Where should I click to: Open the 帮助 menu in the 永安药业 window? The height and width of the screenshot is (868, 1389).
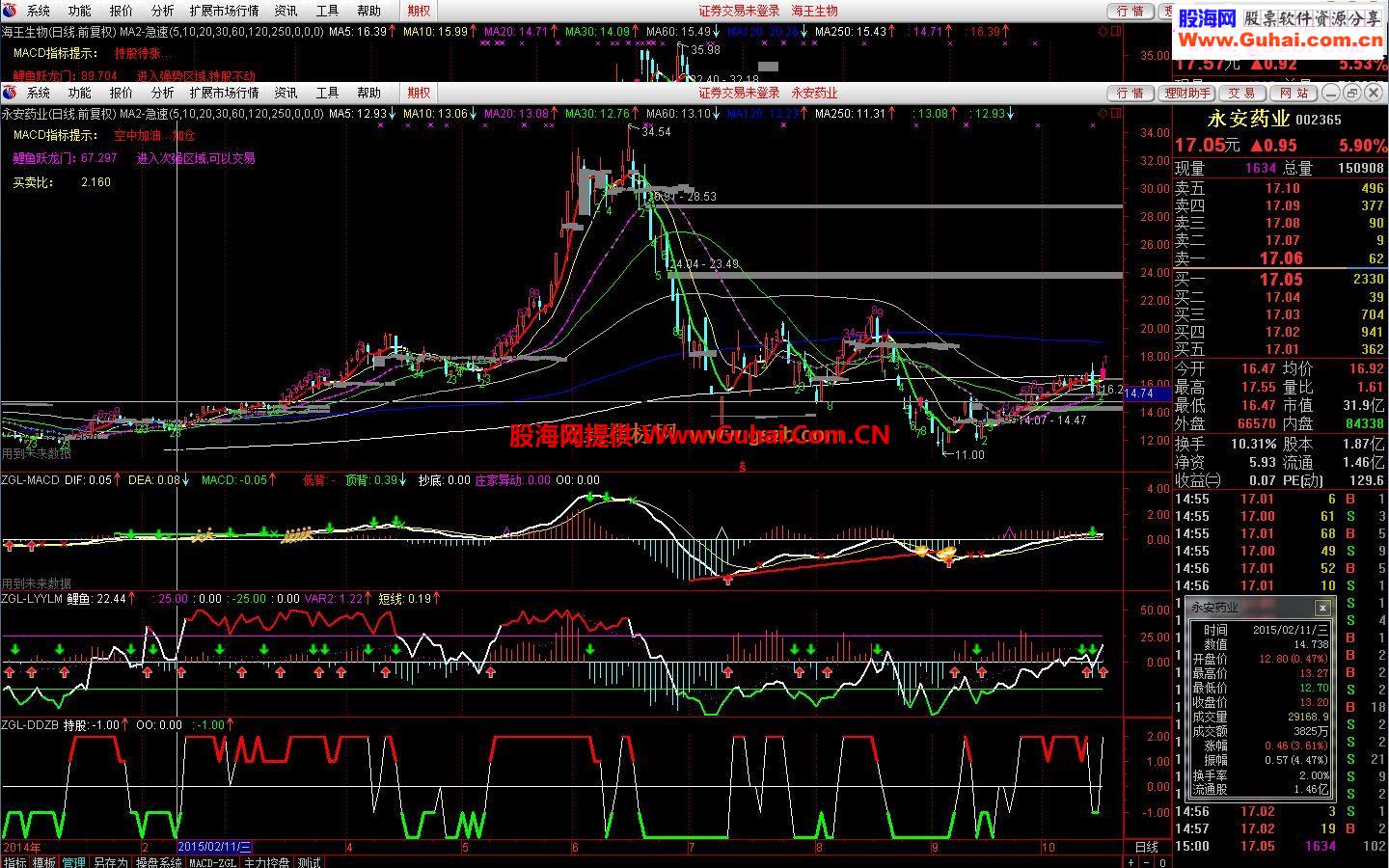(369, 93)
